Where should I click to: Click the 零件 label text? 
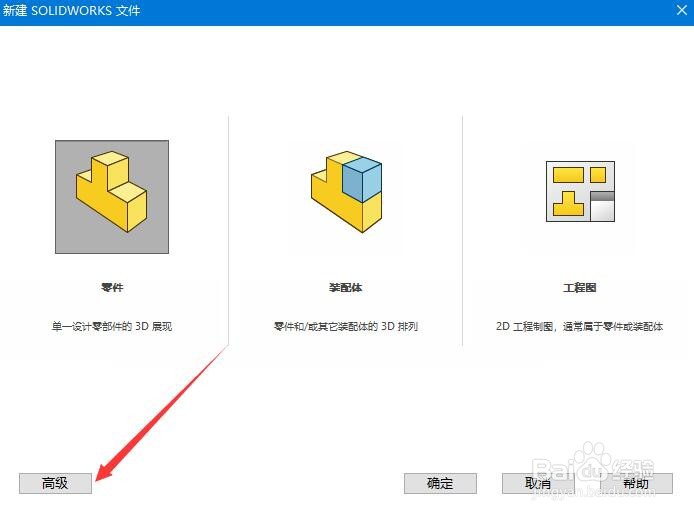coord(112,288)
